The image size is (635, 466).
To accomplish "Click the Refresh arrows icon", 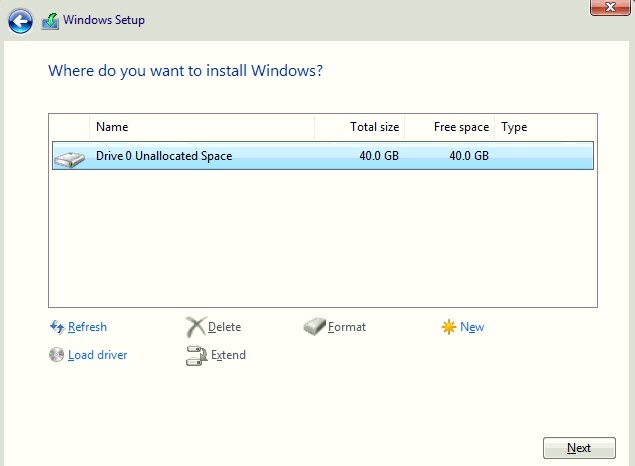I will point(57,327).
